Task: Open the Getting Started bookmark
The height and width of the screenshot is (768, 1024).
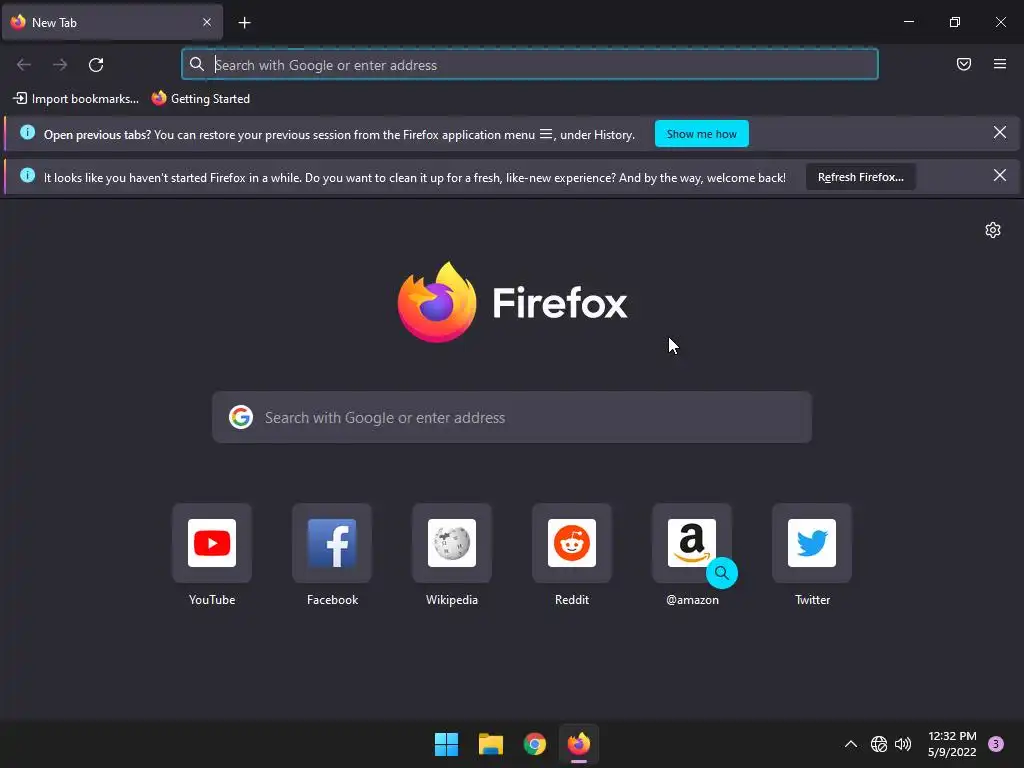Action: tap(201, 99)
